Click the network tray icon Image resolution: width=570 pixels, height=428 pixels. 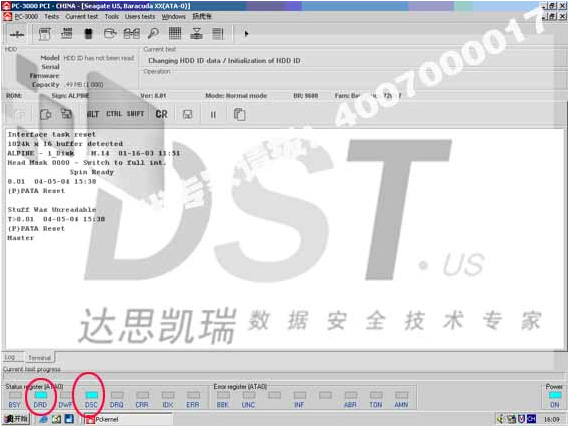511,419
